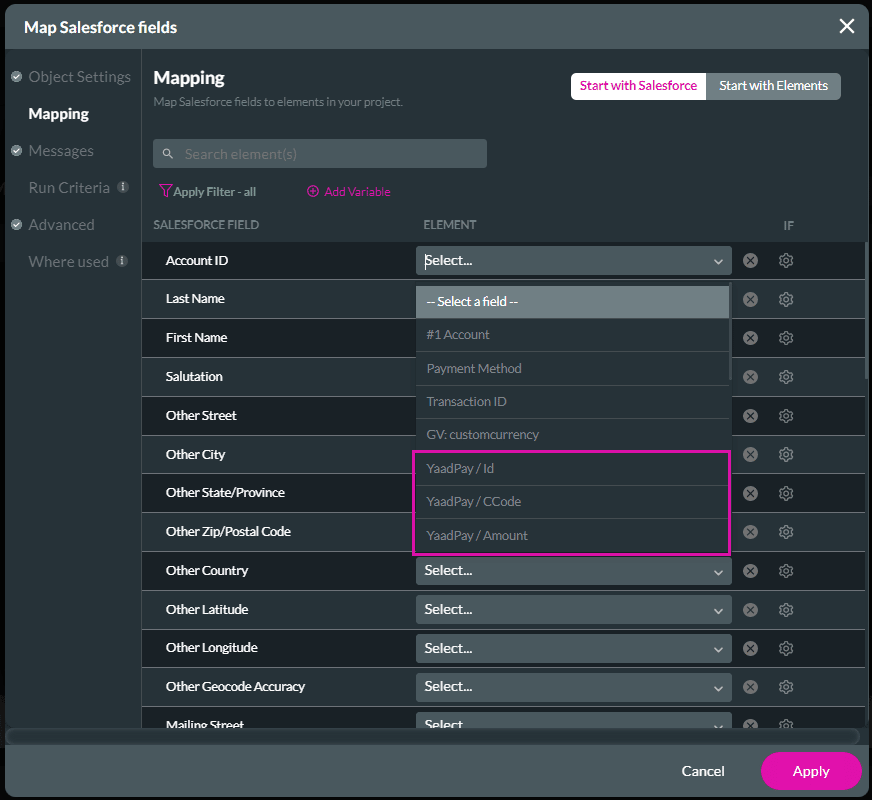The width and height of the screenshot is (872, 800).
Task: Remove mapping for Other Latitude row
Action: pos(750,609)
